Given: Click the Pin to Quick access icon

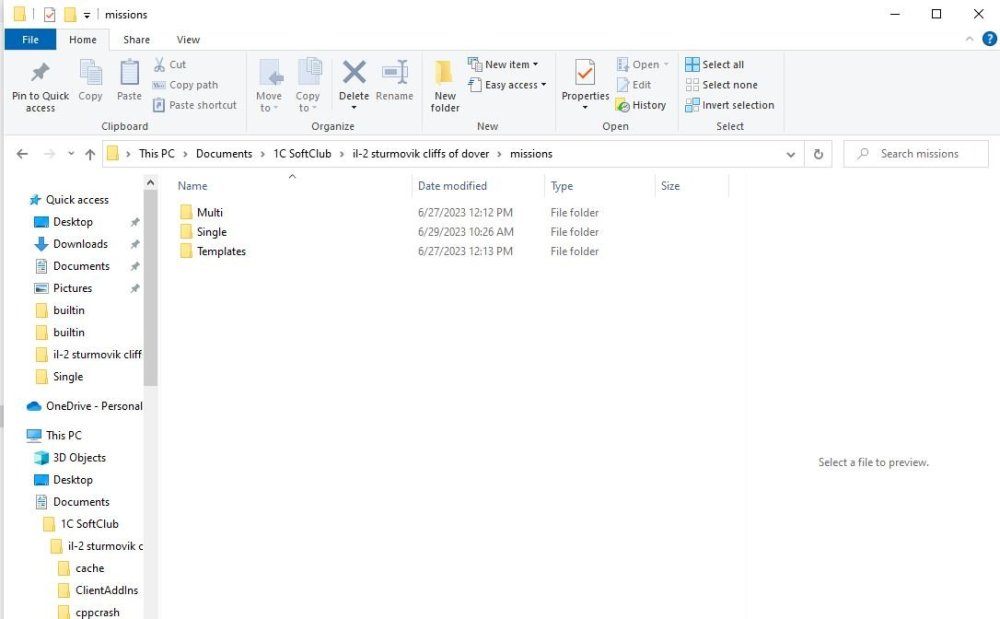Looking at the screenshot, I should click(x=40, y=72).
